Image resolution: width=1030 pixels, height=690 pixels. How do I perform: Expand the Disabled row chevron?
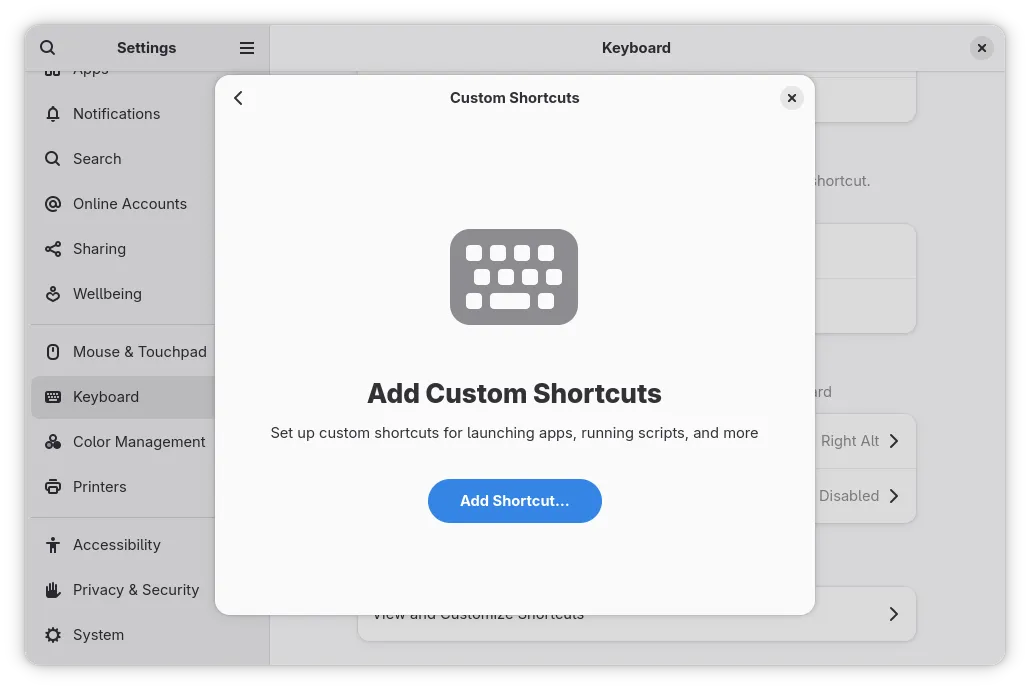(x=894, y=496)
